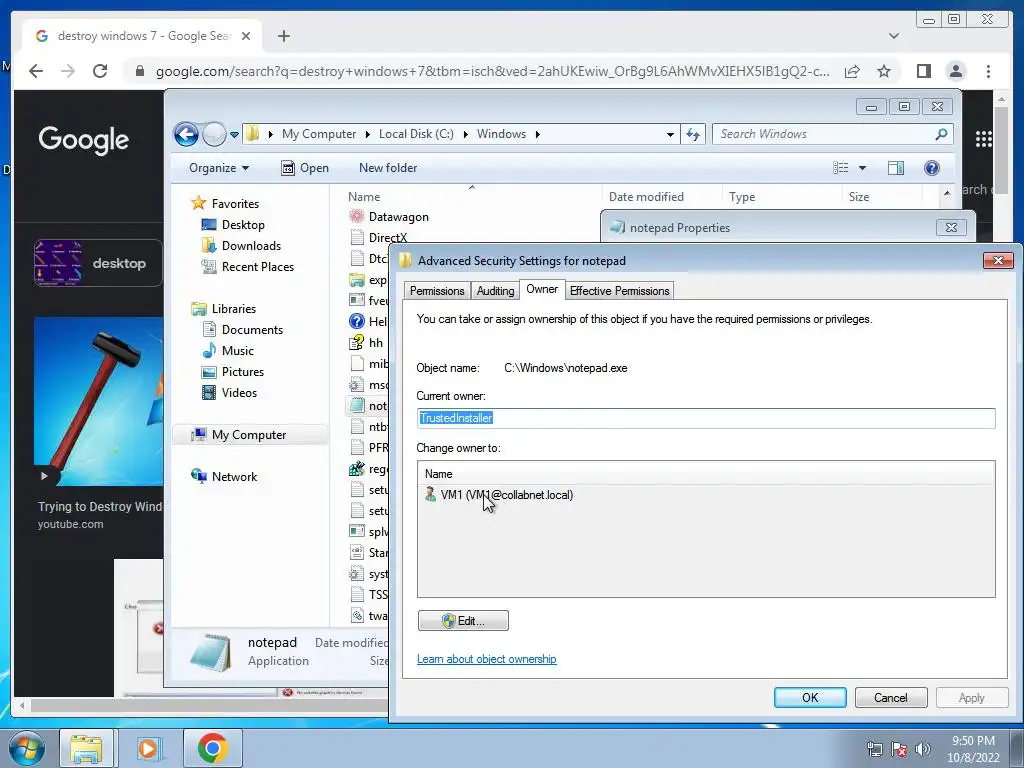Go back in the Explorer window
Image resolution: width=1024 pixels, height=768 pixels.
[186, 135]
